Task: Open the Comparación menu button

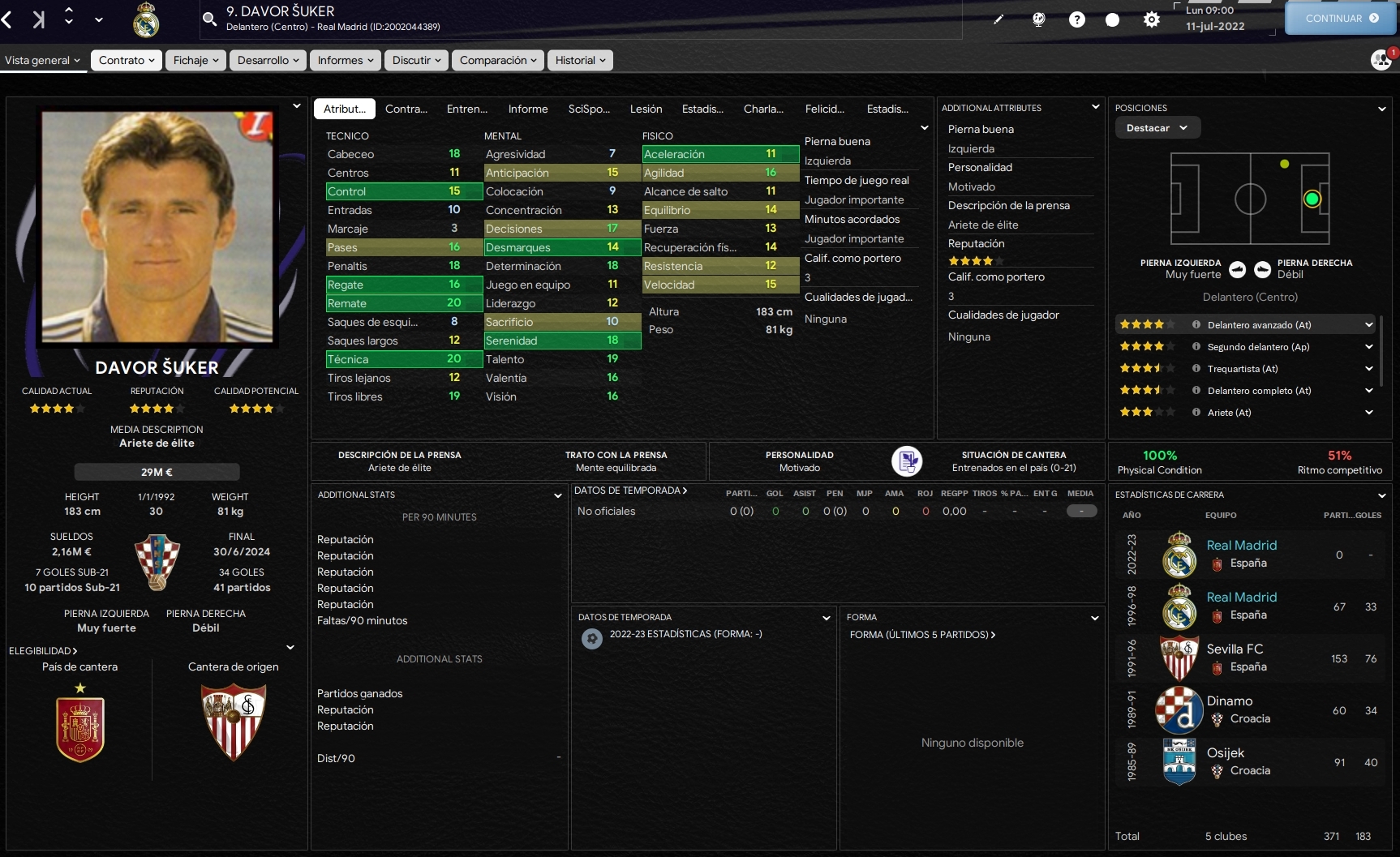Action: pyautogui.click(x=498, y=60)
